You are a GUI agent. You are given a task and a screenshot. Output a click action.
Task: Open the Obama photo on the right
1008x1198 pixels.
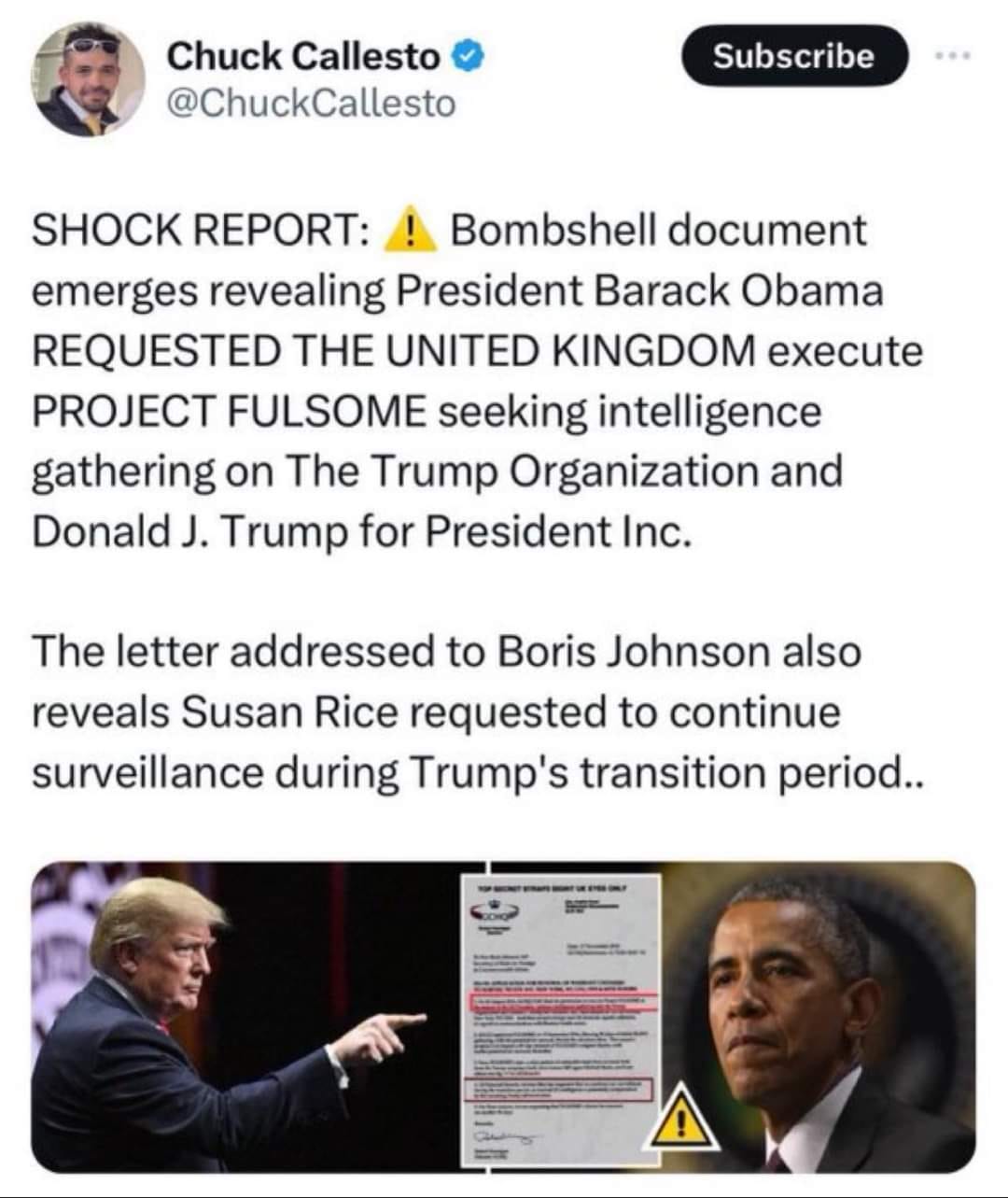pyautogui.click(x=818, y=1018)
